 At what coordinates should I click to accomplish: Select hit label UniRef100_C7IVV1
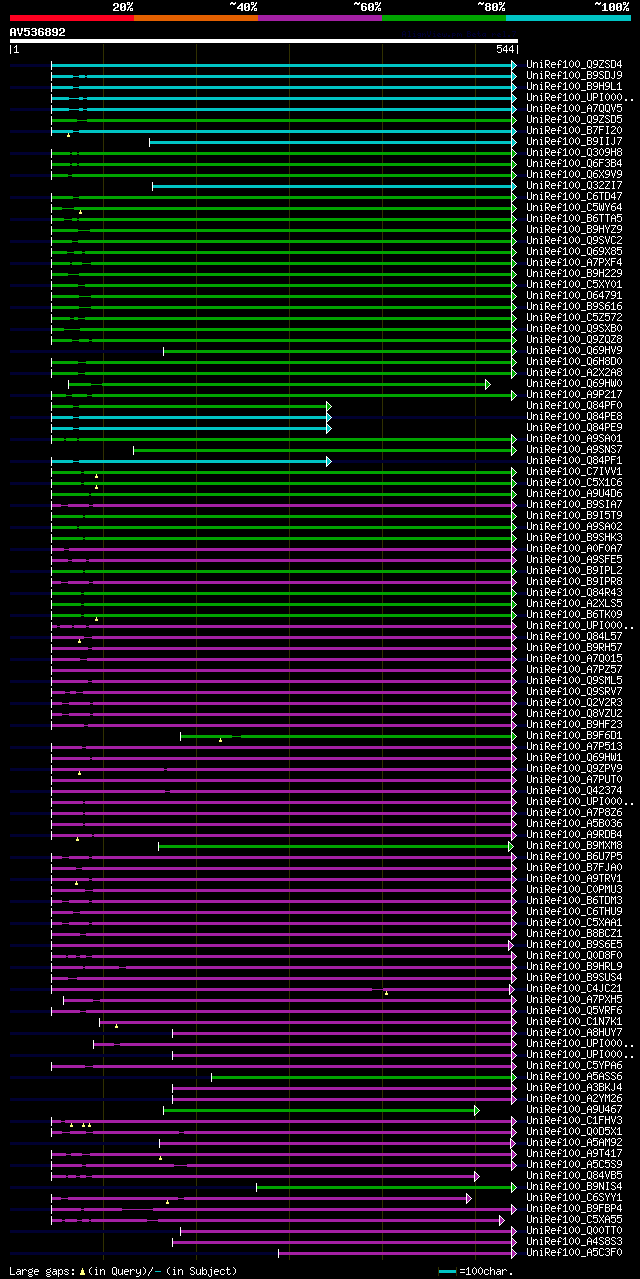click(574, 472)
